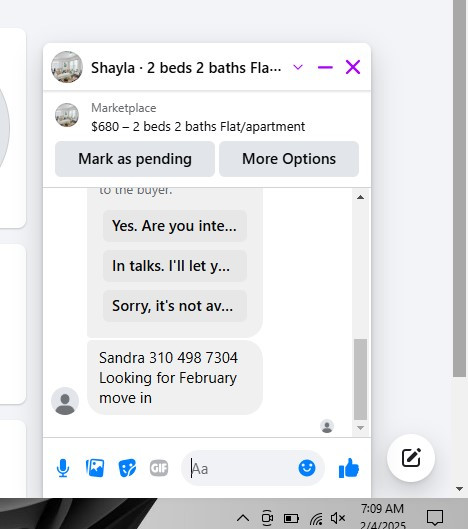Open the emoji smiley picker
The width and height of the screenshot is (468, 529).
[307, 468]
